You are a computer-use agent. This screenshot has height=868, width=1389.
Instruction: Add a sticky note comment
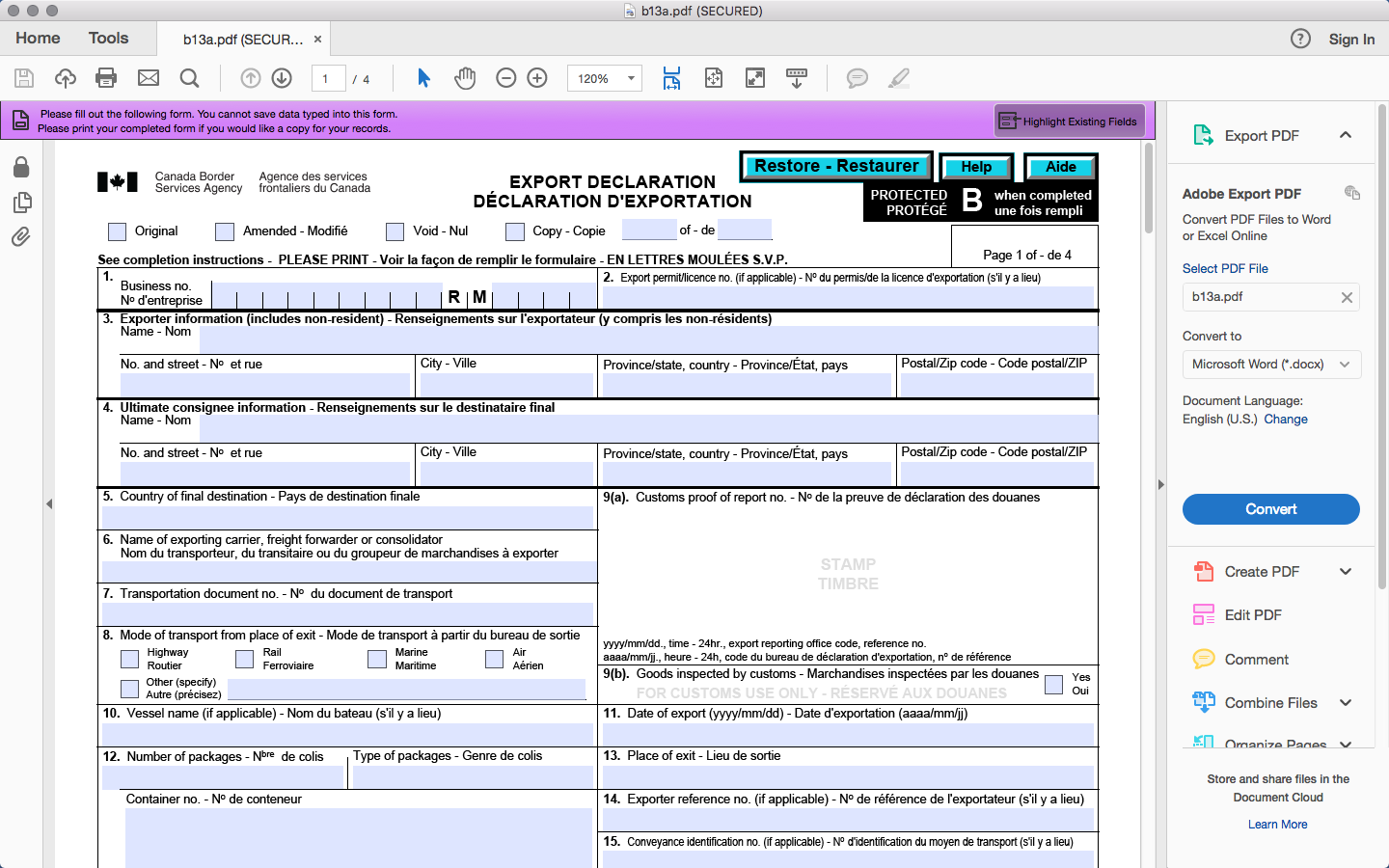pos(857,78)
